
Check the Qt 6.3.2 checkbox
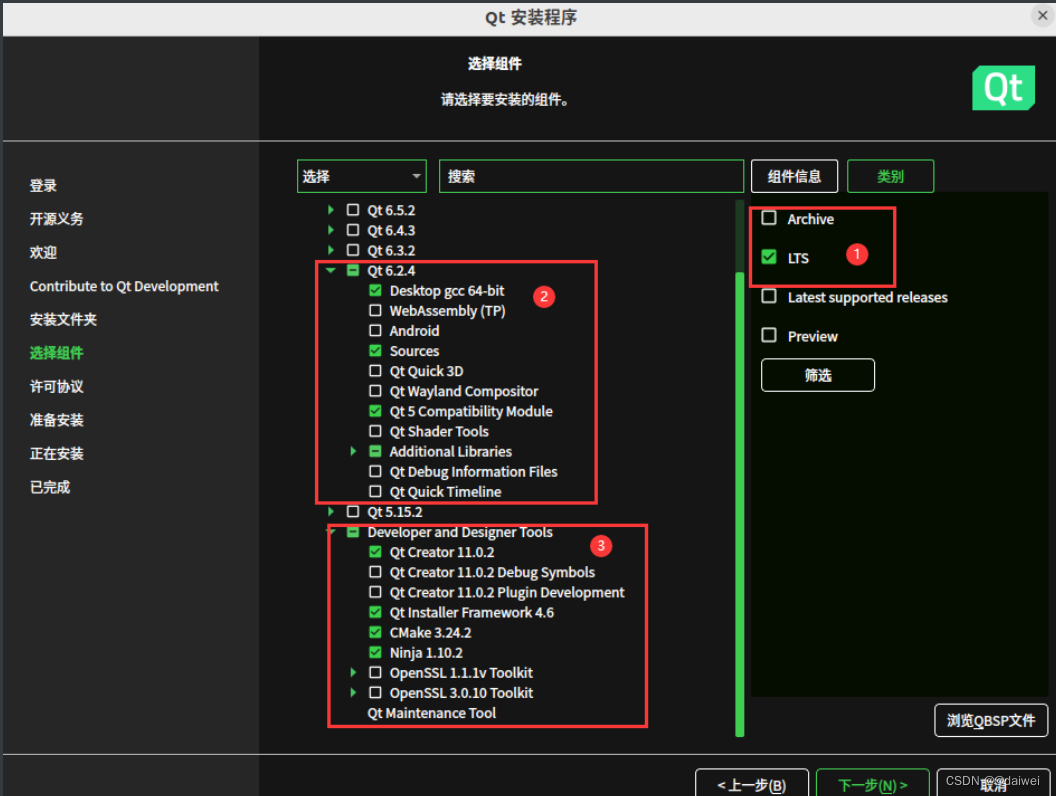(353, 250)
